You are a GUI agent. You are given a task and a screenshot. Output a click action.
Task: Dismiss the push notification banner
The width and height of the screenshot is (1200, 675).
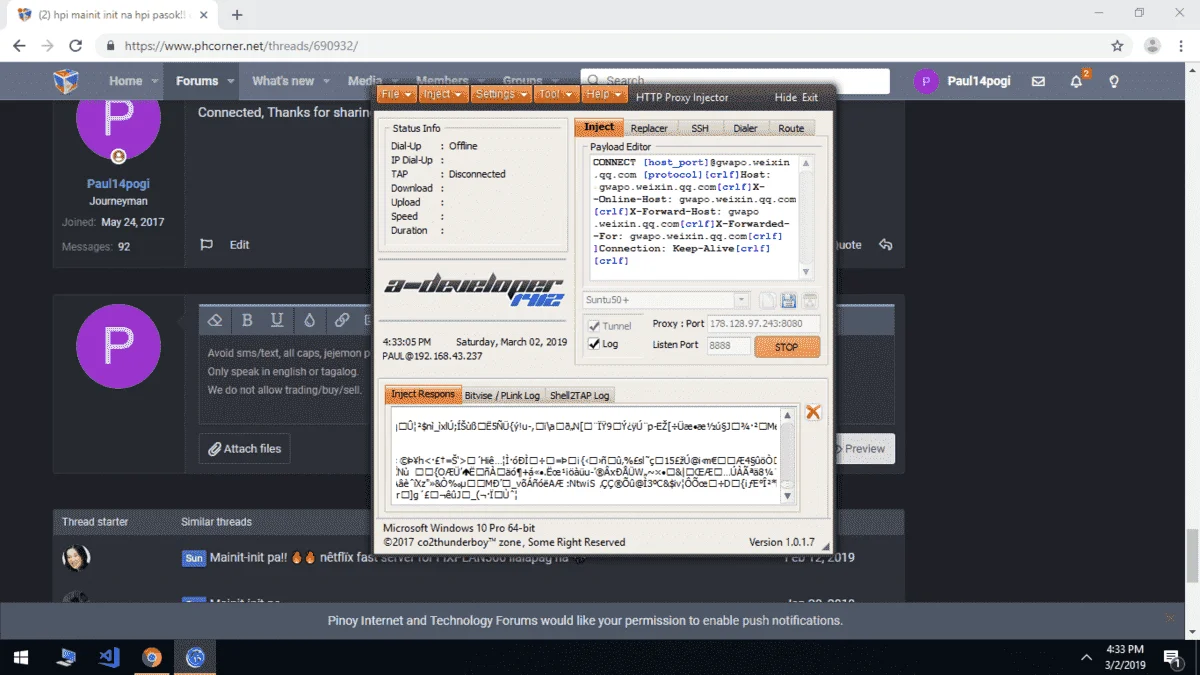tap(1170, 618)
